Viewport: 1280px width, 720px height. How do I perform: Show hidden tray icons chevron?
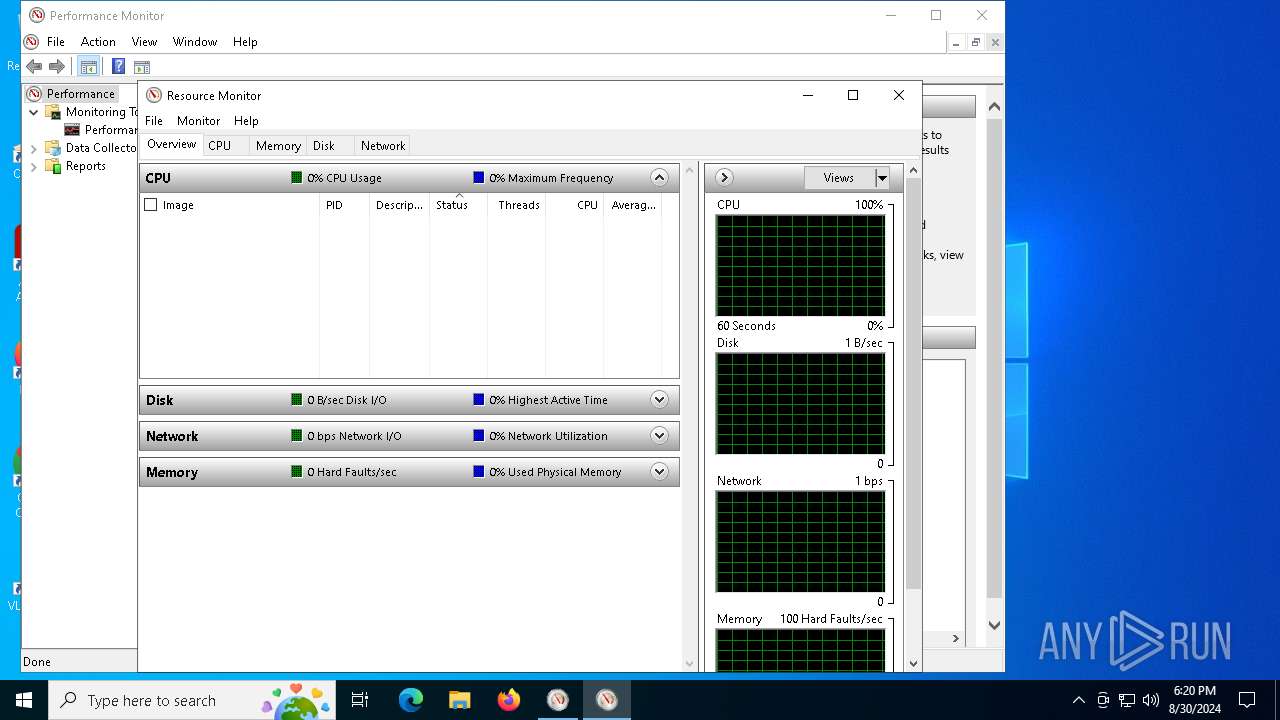(1078, 700)
